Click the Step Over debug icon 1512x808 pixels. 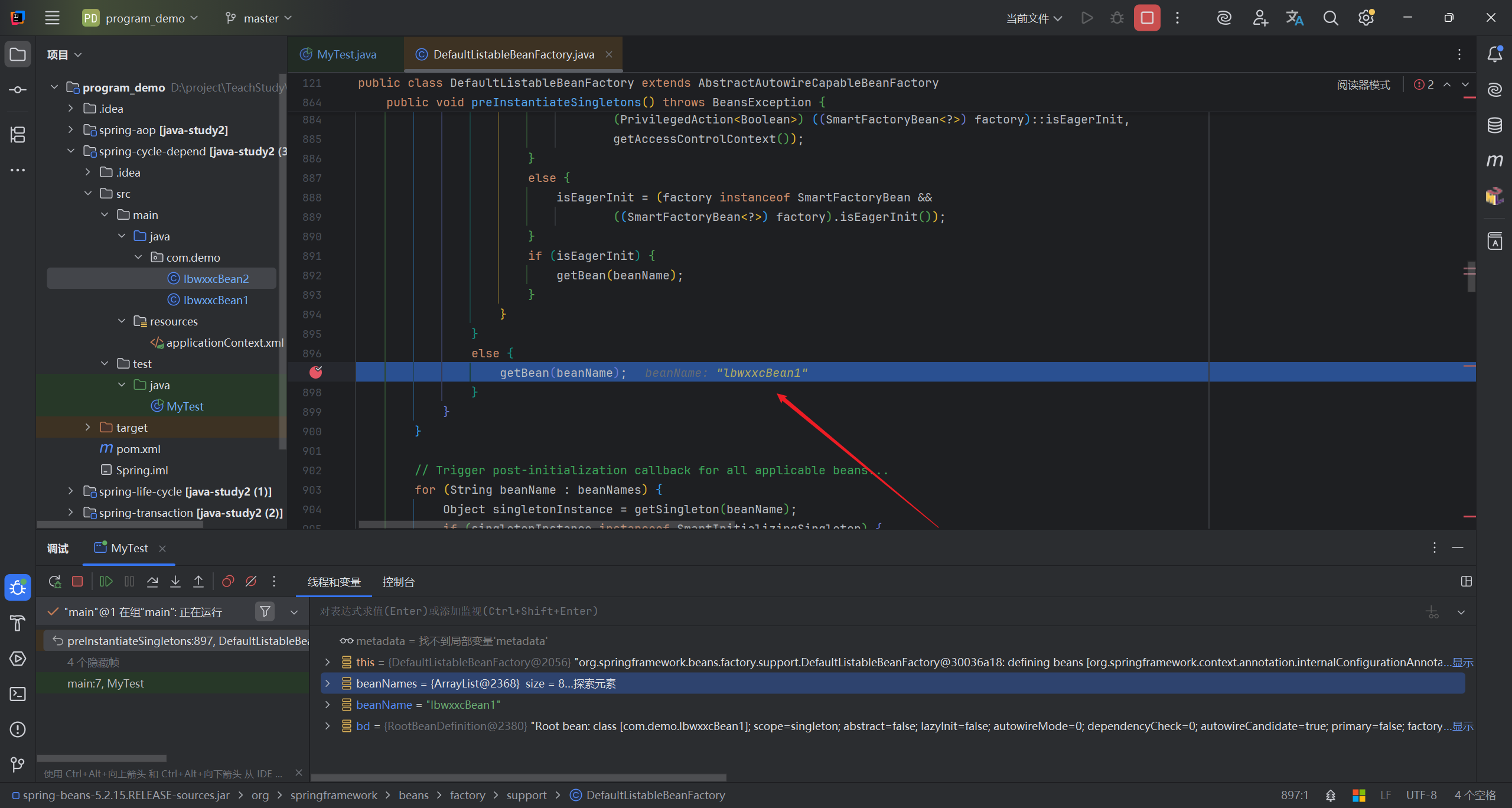point(152,582)
